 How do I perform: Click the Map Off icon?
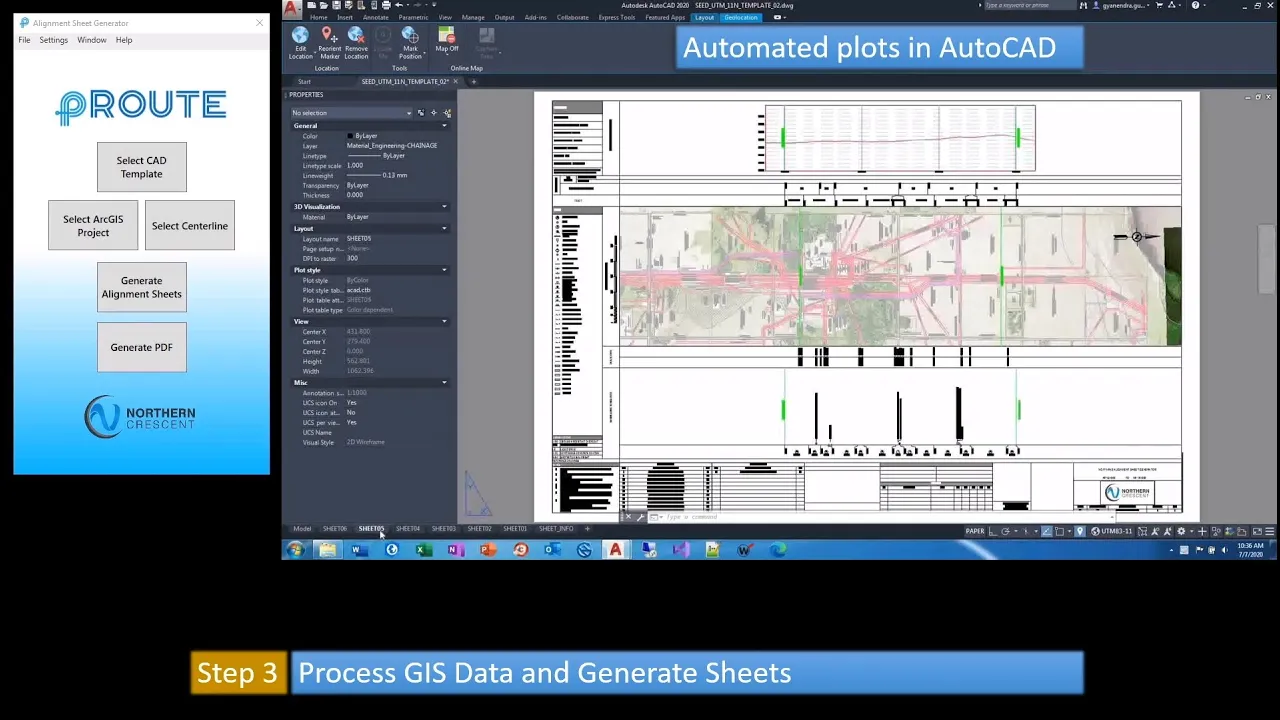[447, 35]
